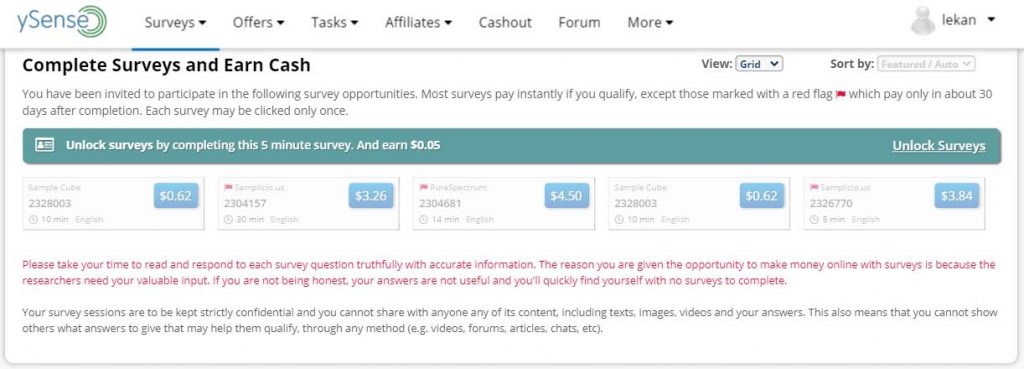Click the red flag icon on PureSpectrum survey

[423, 187]
